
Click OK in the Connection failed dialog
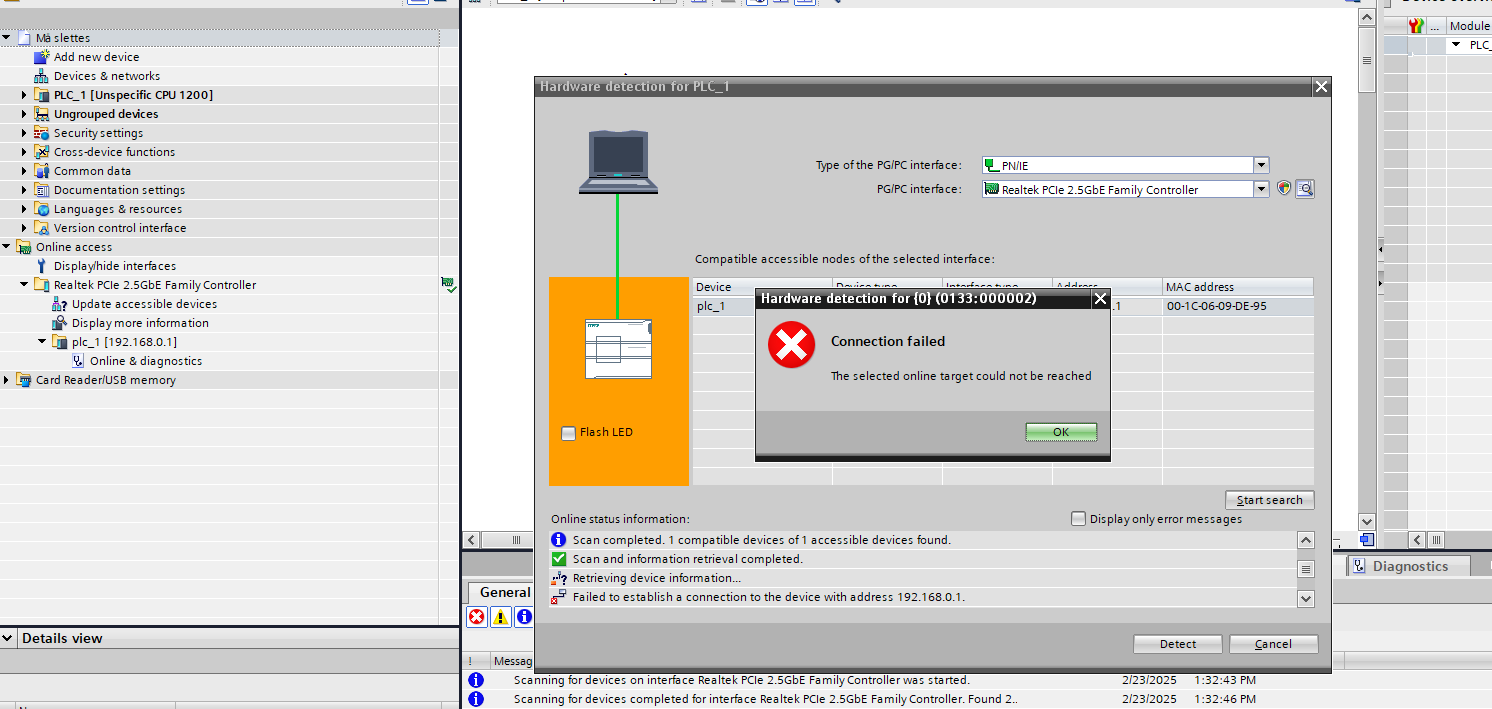pos(1061,432)
